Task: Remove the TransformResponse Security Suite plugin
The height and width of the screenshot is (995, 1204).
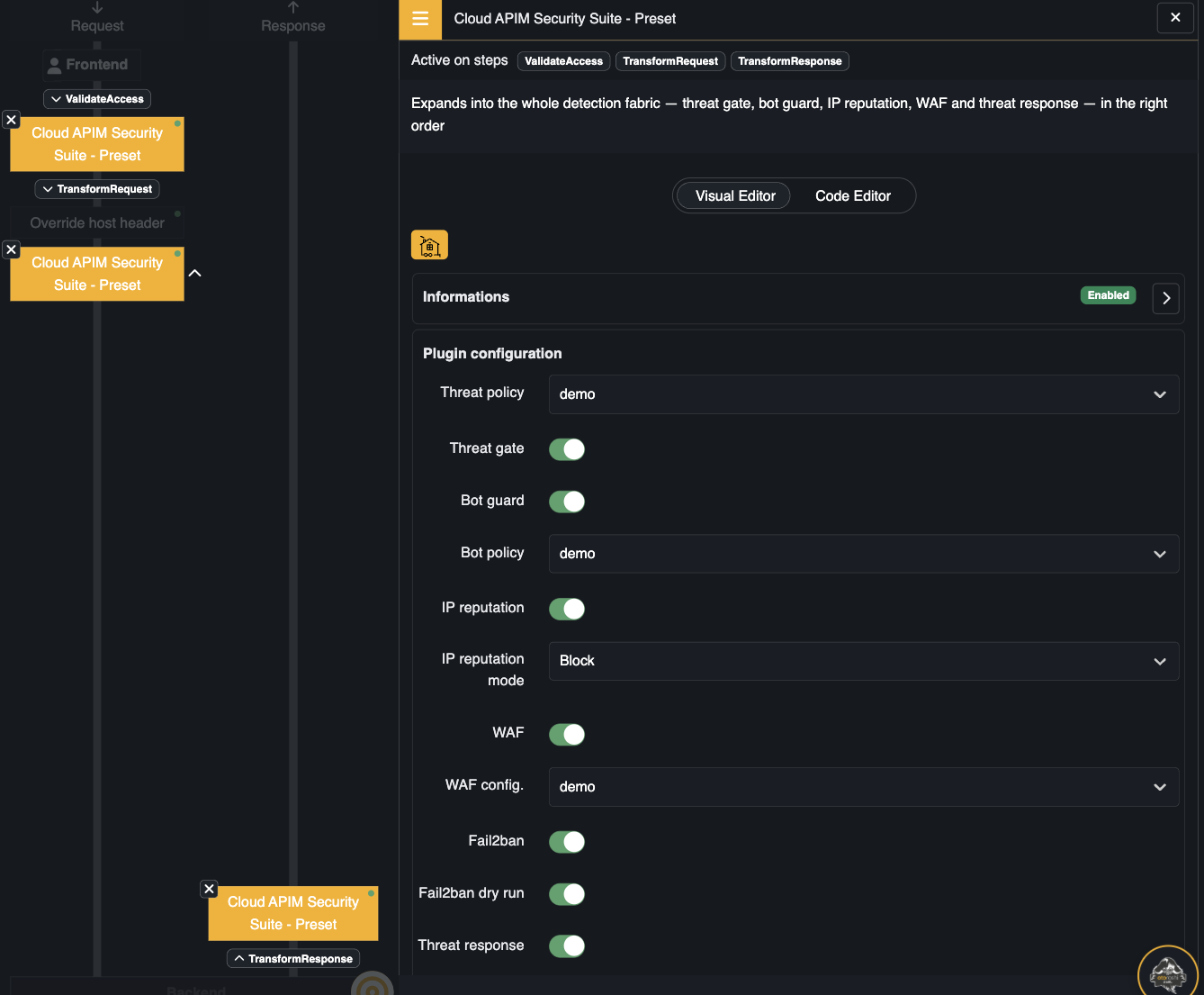Action: tap(209, 888)
